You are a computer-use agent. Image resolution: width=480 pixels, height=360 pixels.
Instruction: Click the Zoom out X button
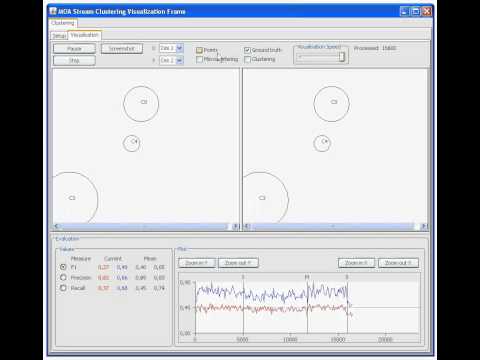pyautogui.click(x=398, y=263)
